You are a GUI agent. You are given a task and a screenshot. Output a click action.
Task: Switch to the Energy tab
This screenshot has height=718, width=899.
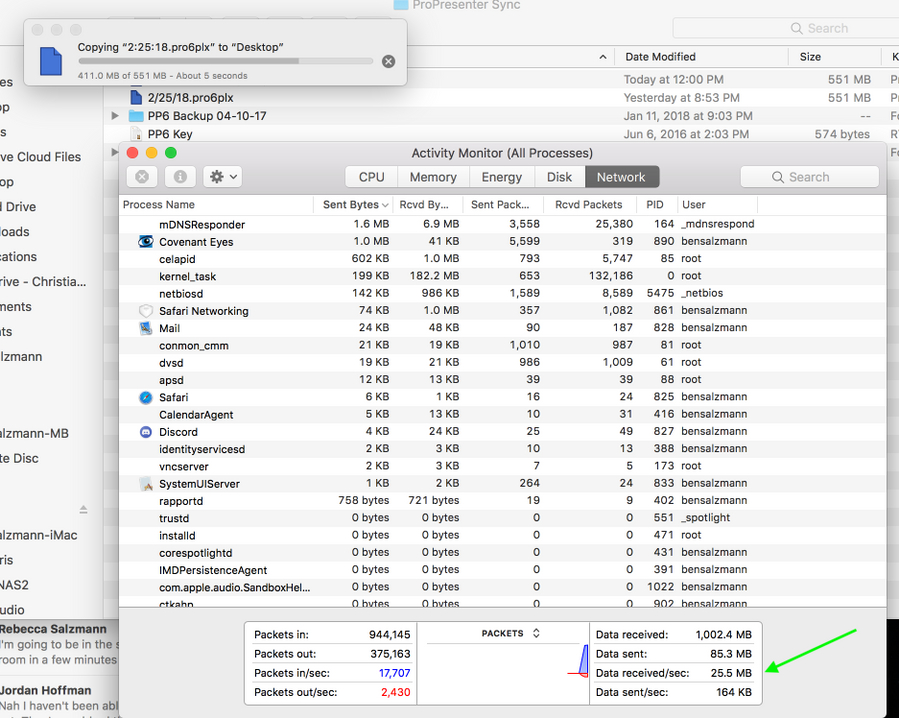(502, 177)
